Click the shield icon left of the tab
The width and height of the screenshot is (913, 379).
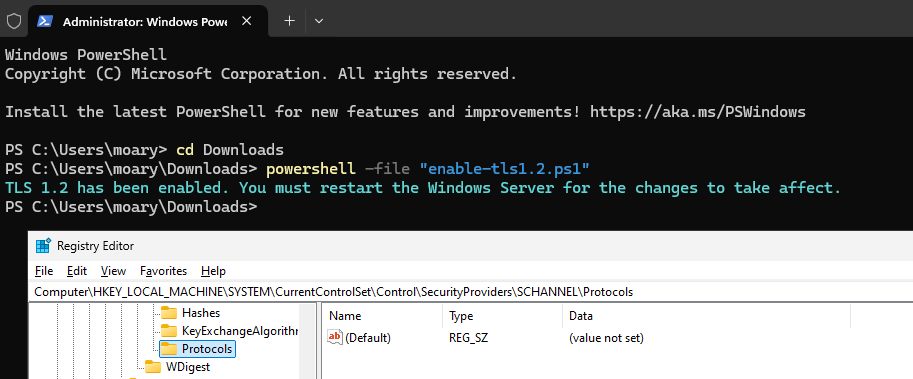click(13, 21)
